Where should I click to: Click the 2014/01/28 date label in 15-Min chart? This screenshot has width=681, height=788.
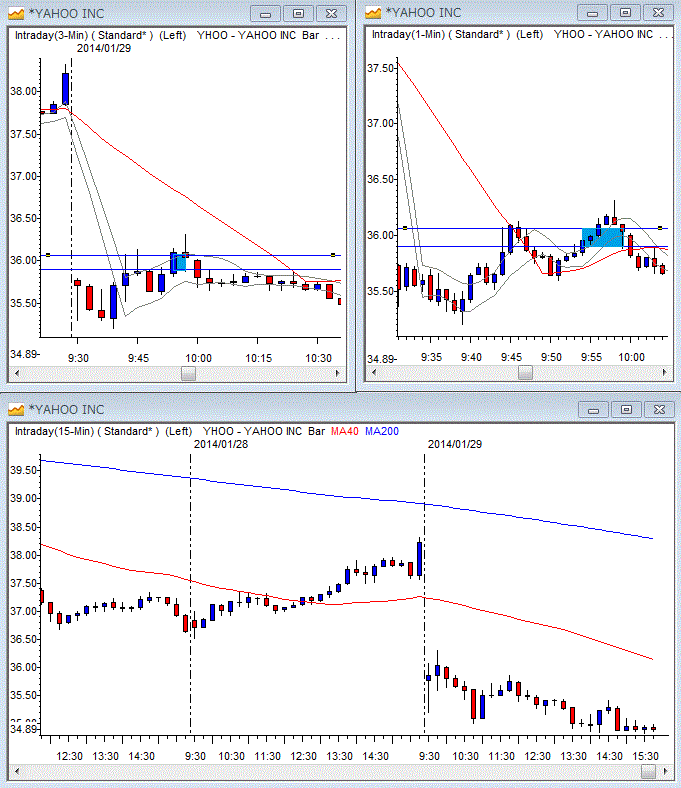coord(221,444)
